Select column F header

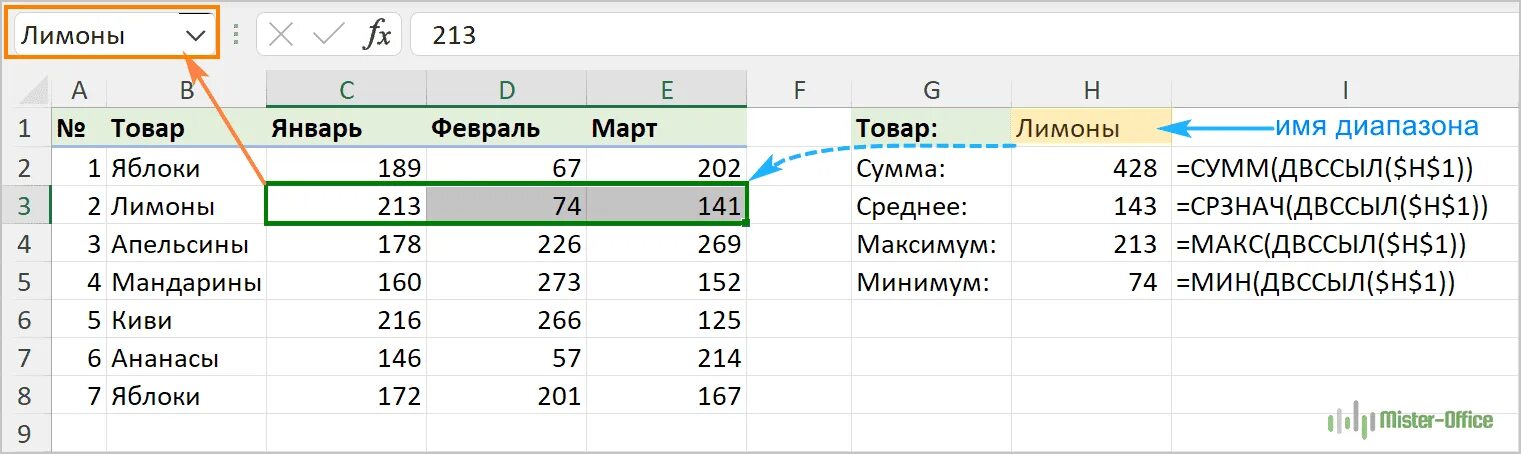tap(799, 90)
